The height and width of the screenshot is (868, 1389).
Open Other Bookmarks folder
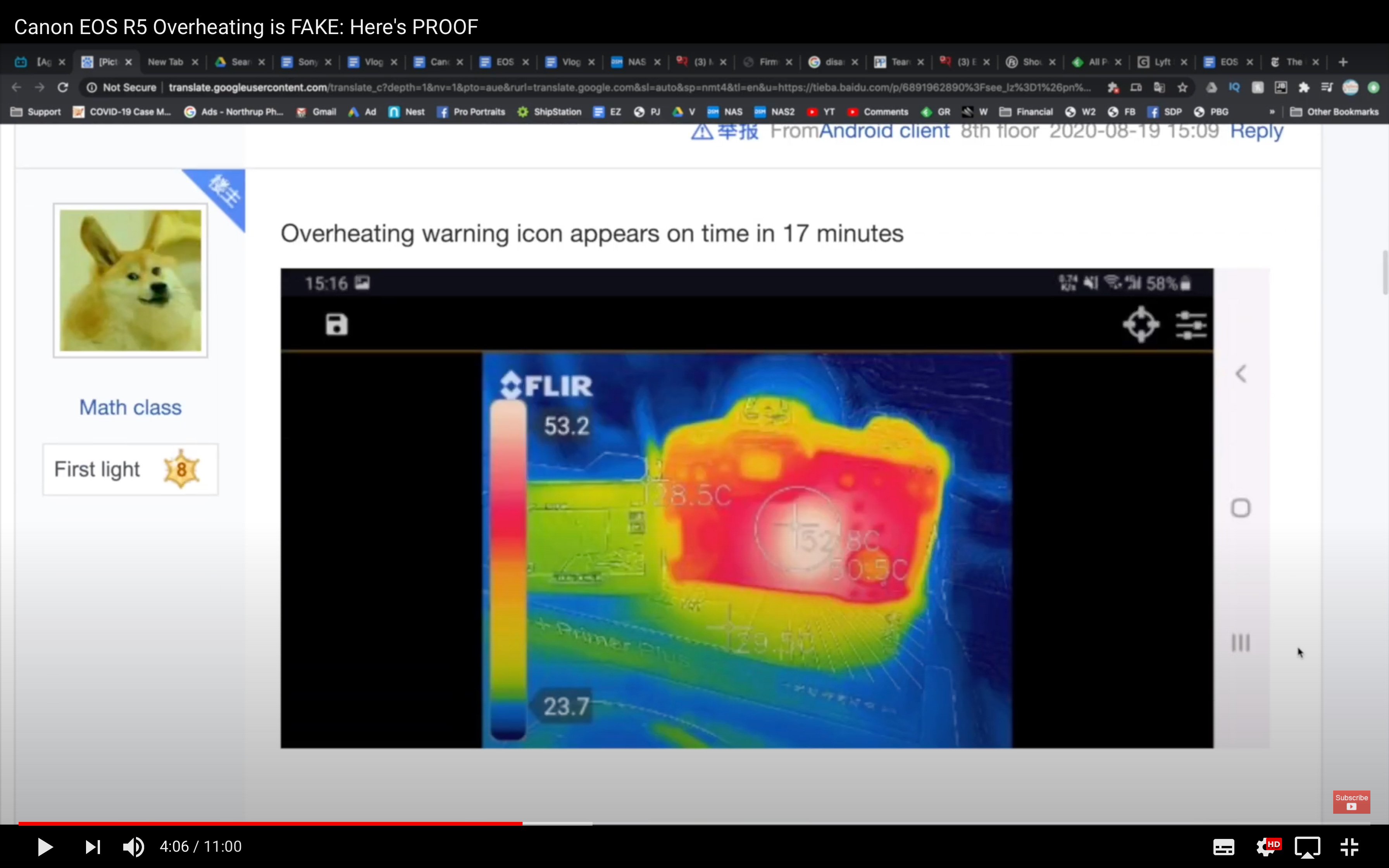[1334, 112]
